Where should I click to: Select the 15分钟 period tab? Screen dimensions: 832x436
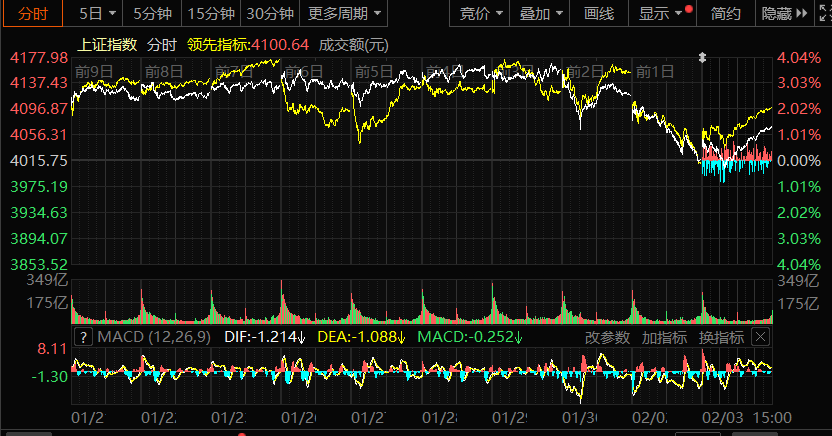[211, 13]
